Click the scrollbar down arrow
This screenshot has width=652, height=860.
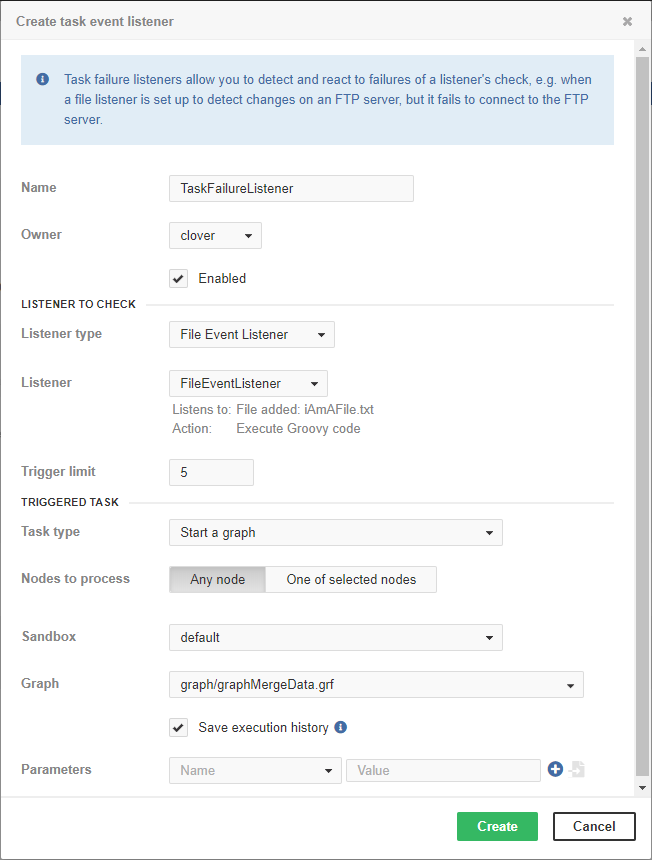click(x=642, y=788)
